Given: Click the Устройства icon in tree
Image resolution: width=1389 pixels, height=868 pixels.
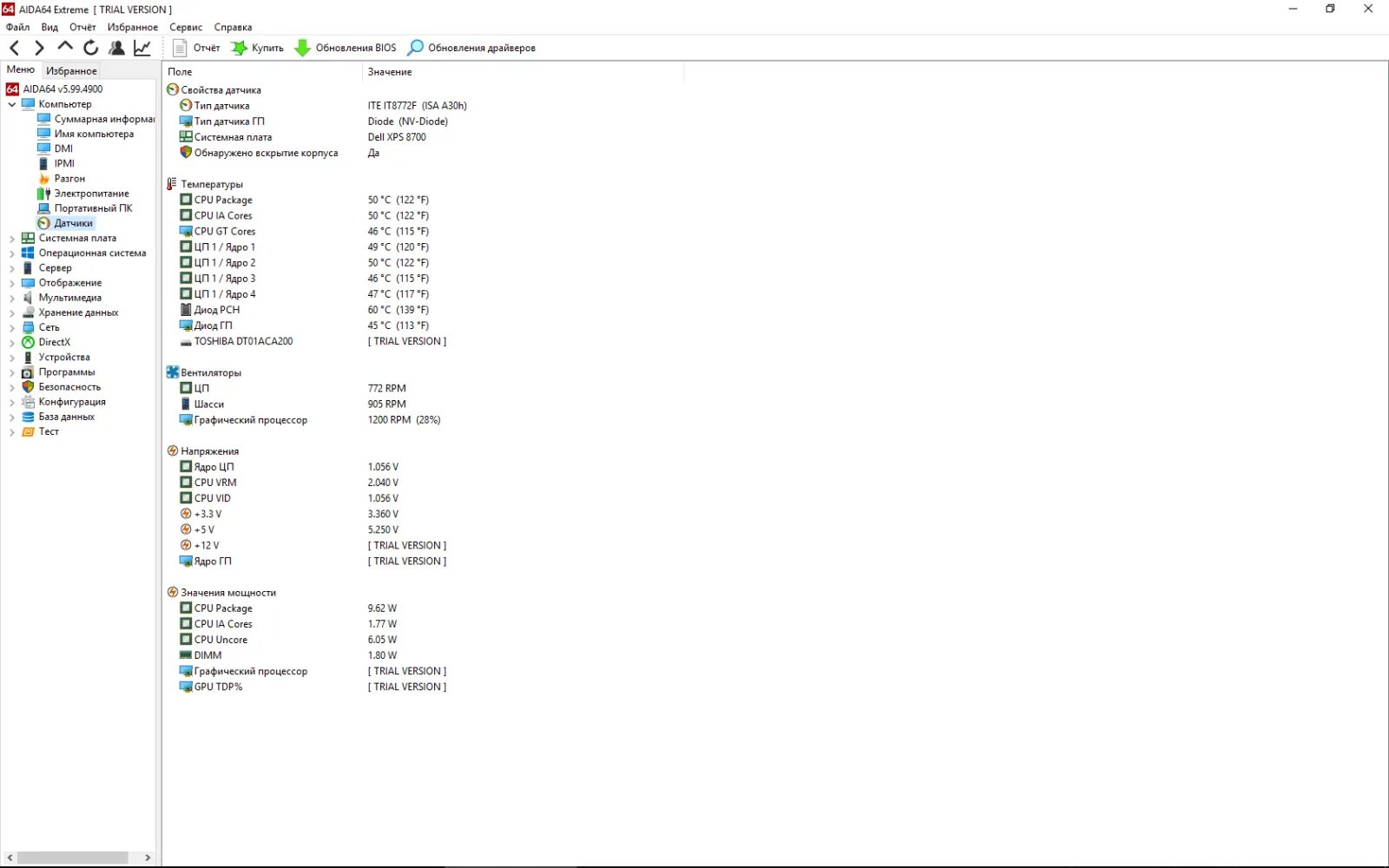Looking at the screenshot, I should pos(28,357).
